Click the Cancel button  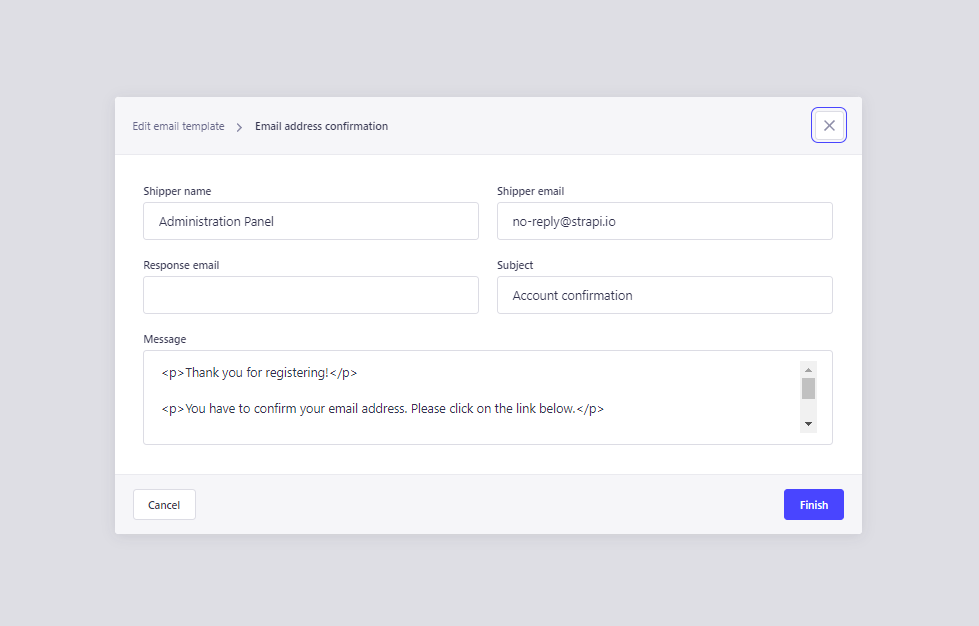click(x=163, y=504)
